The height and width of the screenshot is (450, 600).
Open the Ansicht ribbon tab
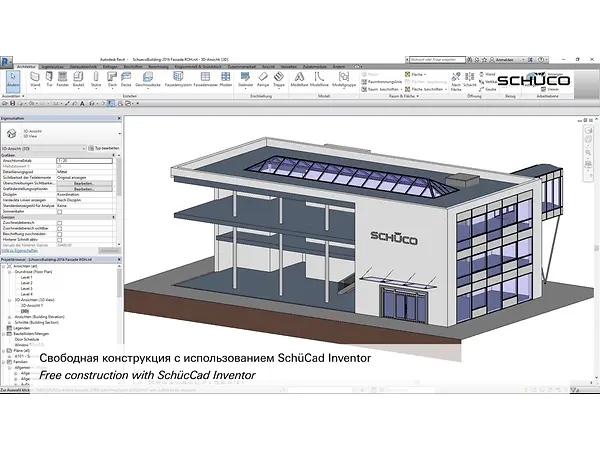point(268,67)
